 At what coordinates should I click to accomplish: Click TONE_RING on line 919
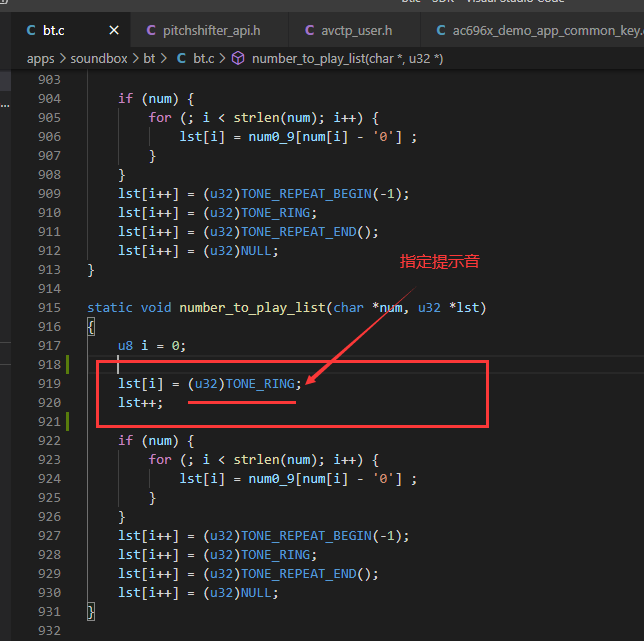coord(261,384)
